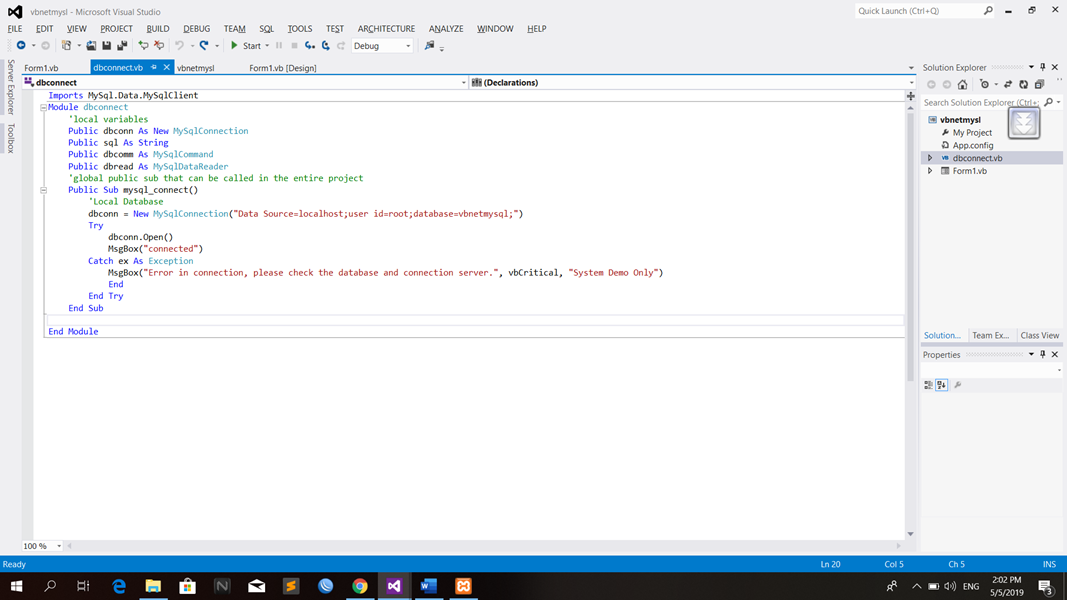Click the Search Solution Explorer input field
1067x600 pixels.
point(981,102)
